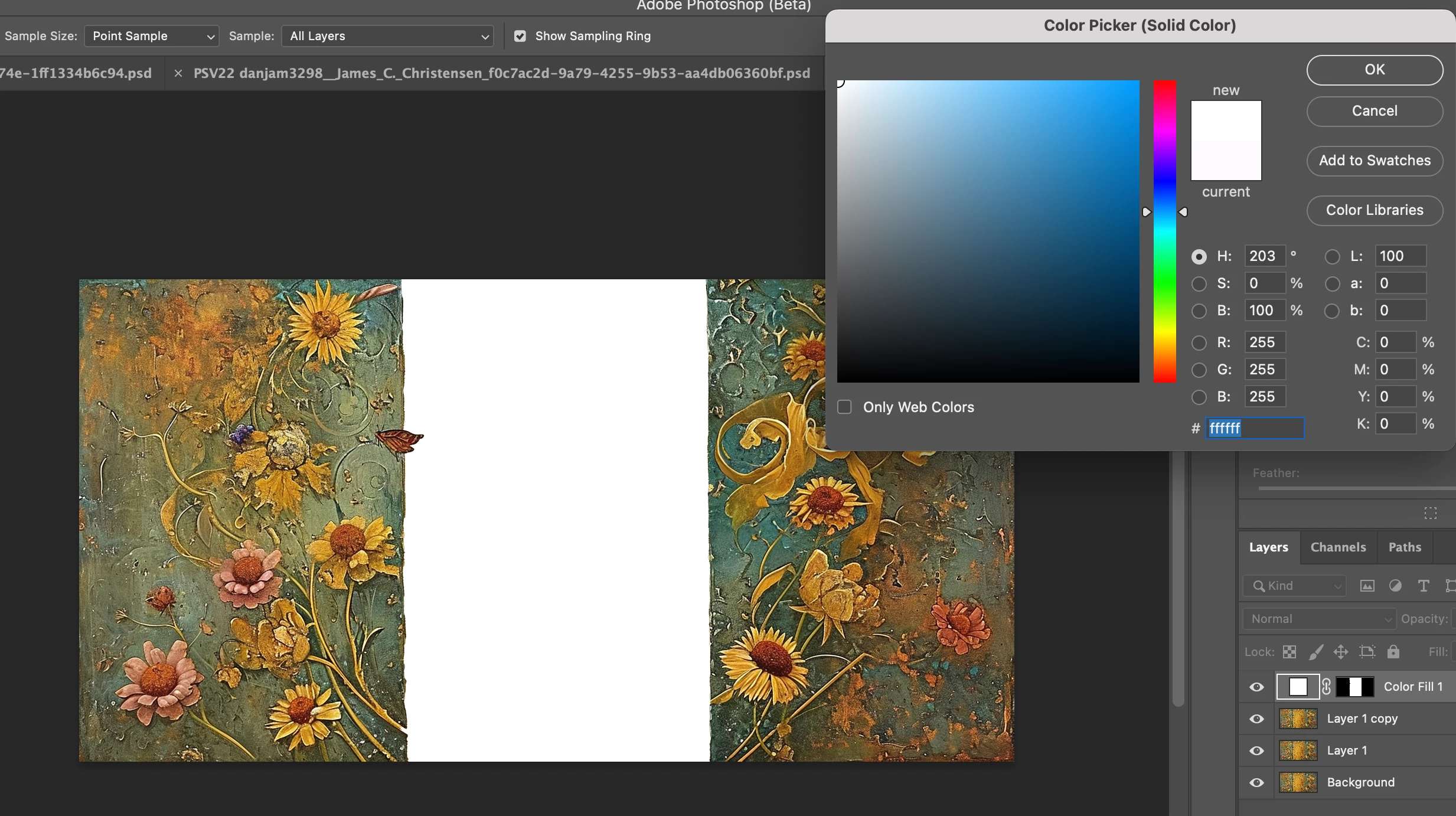The image size is (1456, 816).
Task: Open the Sample All Layers dropdown
Action: [x=387, y=36]
